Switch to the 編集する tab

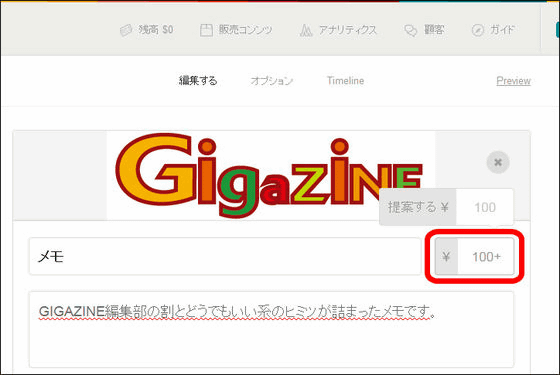(x=198, y=81)
